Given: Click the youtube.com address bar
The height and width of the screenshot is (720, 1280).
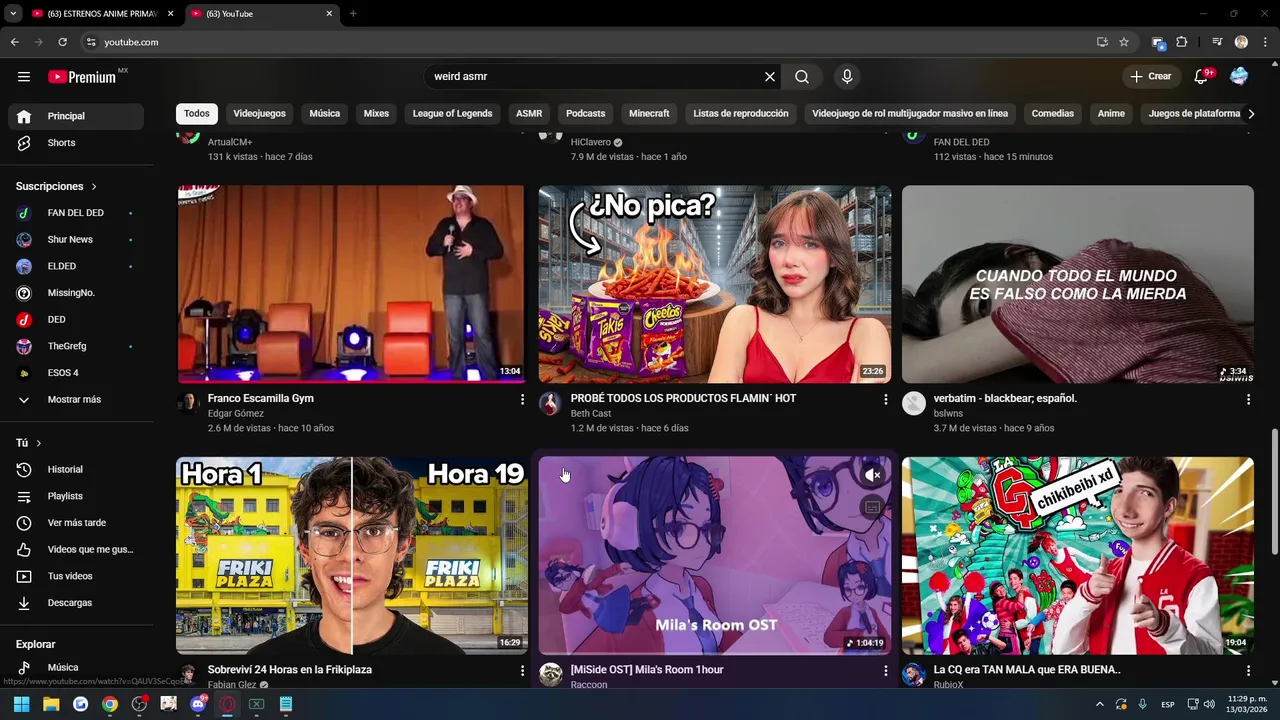Looking at the screenshot, I should [x=590, y=42].
